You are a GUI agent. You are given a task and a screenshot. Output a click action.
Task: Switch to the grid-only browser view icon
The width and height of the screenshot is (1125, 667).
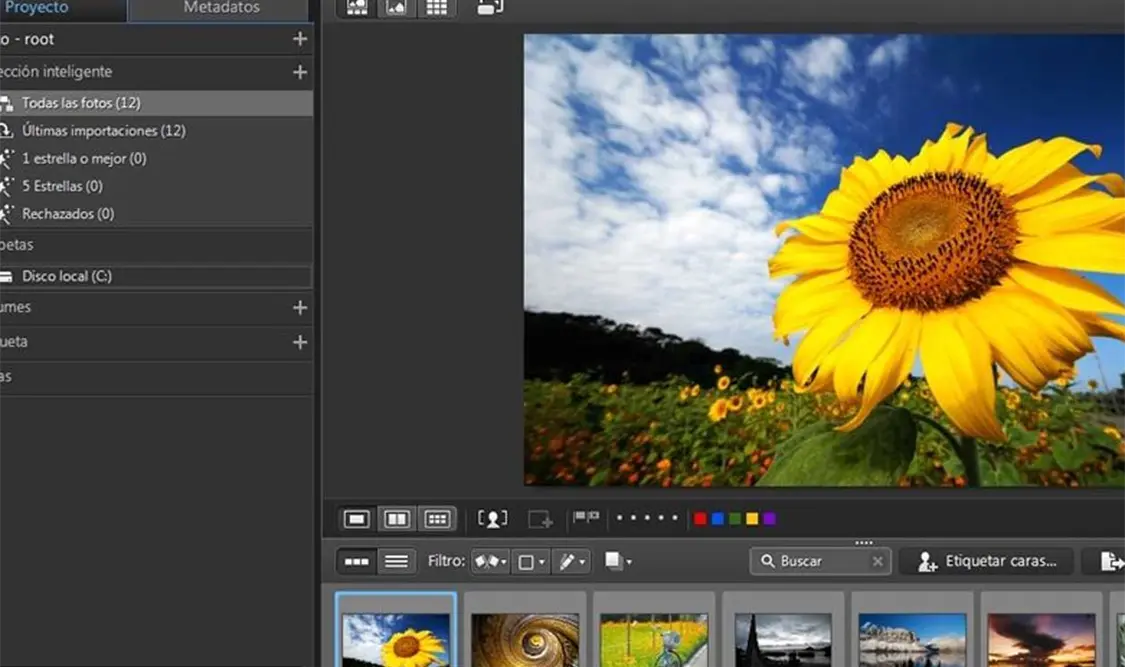pos(436,8)
